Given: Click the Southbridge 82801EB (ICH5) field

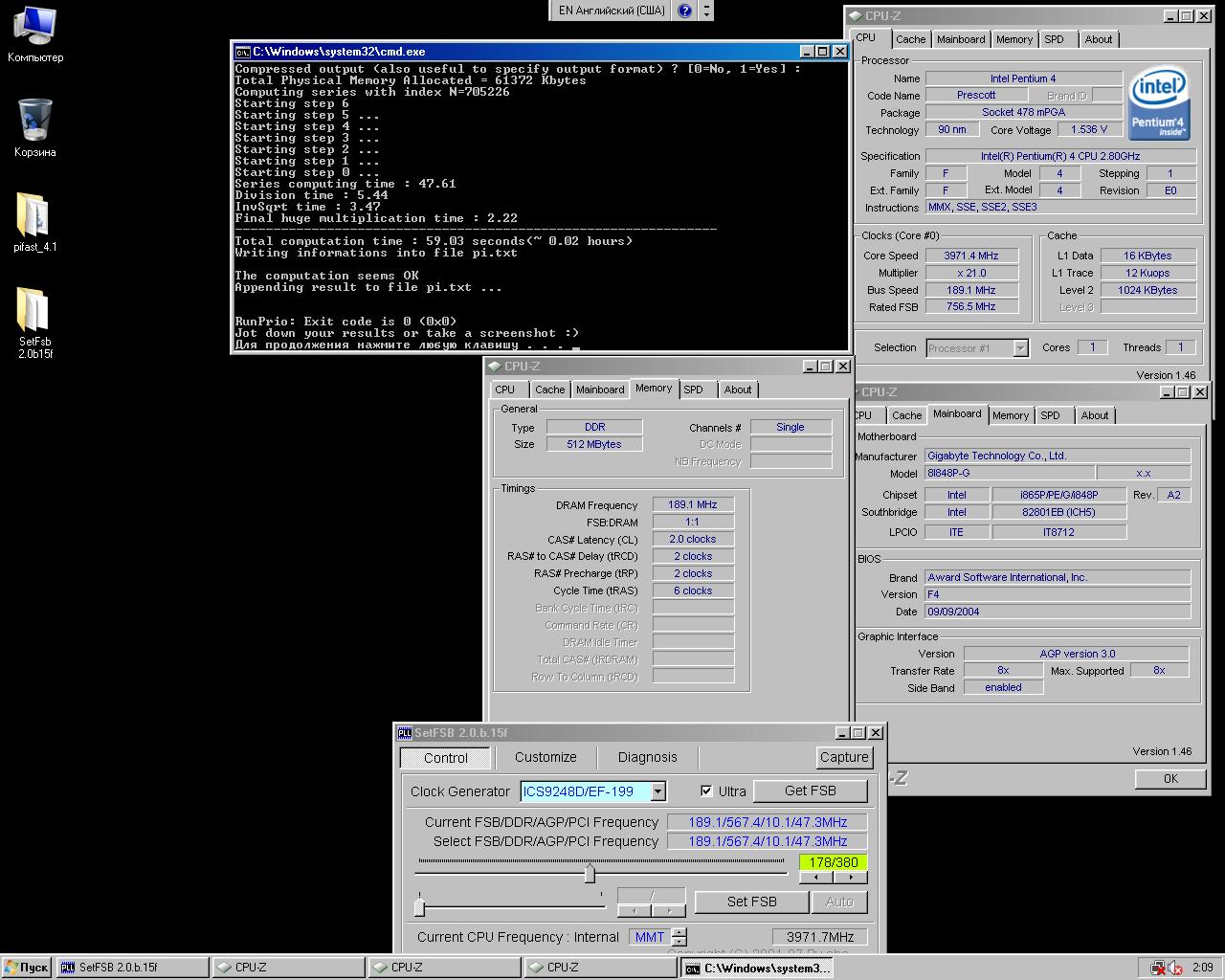Looking at the screenshot, I should tap(1058, 512).
